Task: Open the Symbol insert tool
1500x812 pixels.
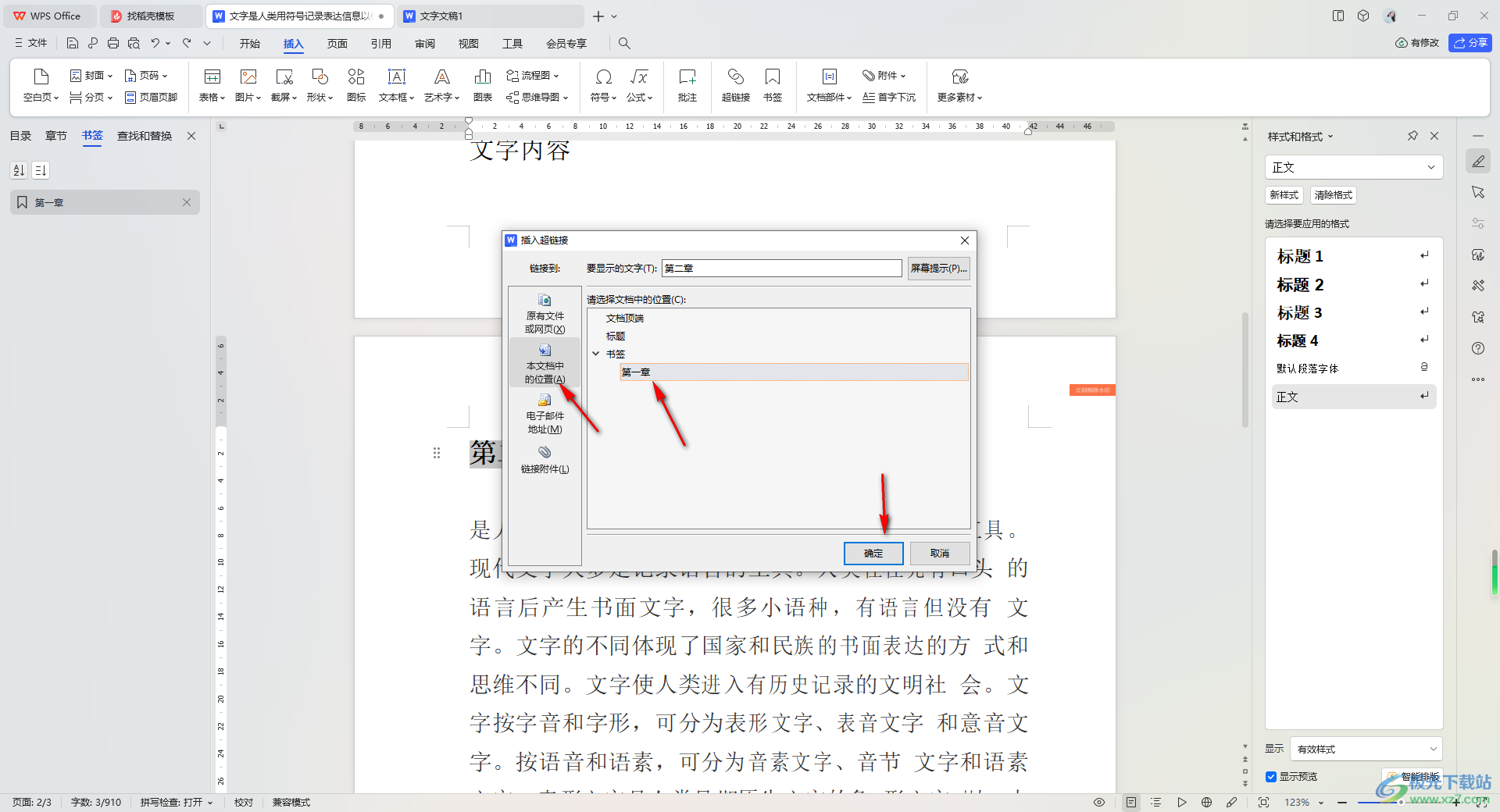Action: click(x=603, y=84)
